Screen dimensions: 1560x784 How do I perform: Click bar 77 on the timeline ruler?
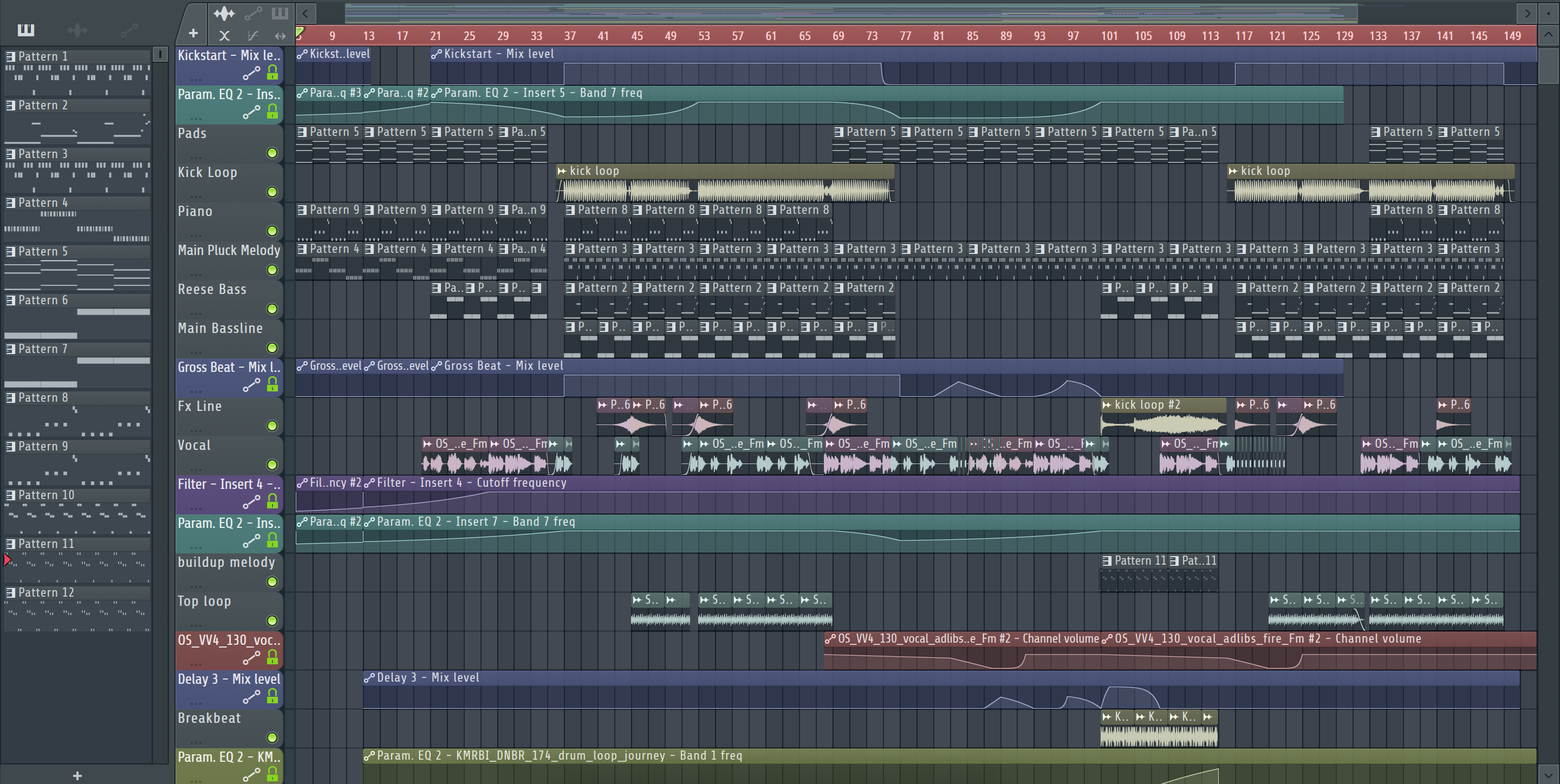click(905, 36)
